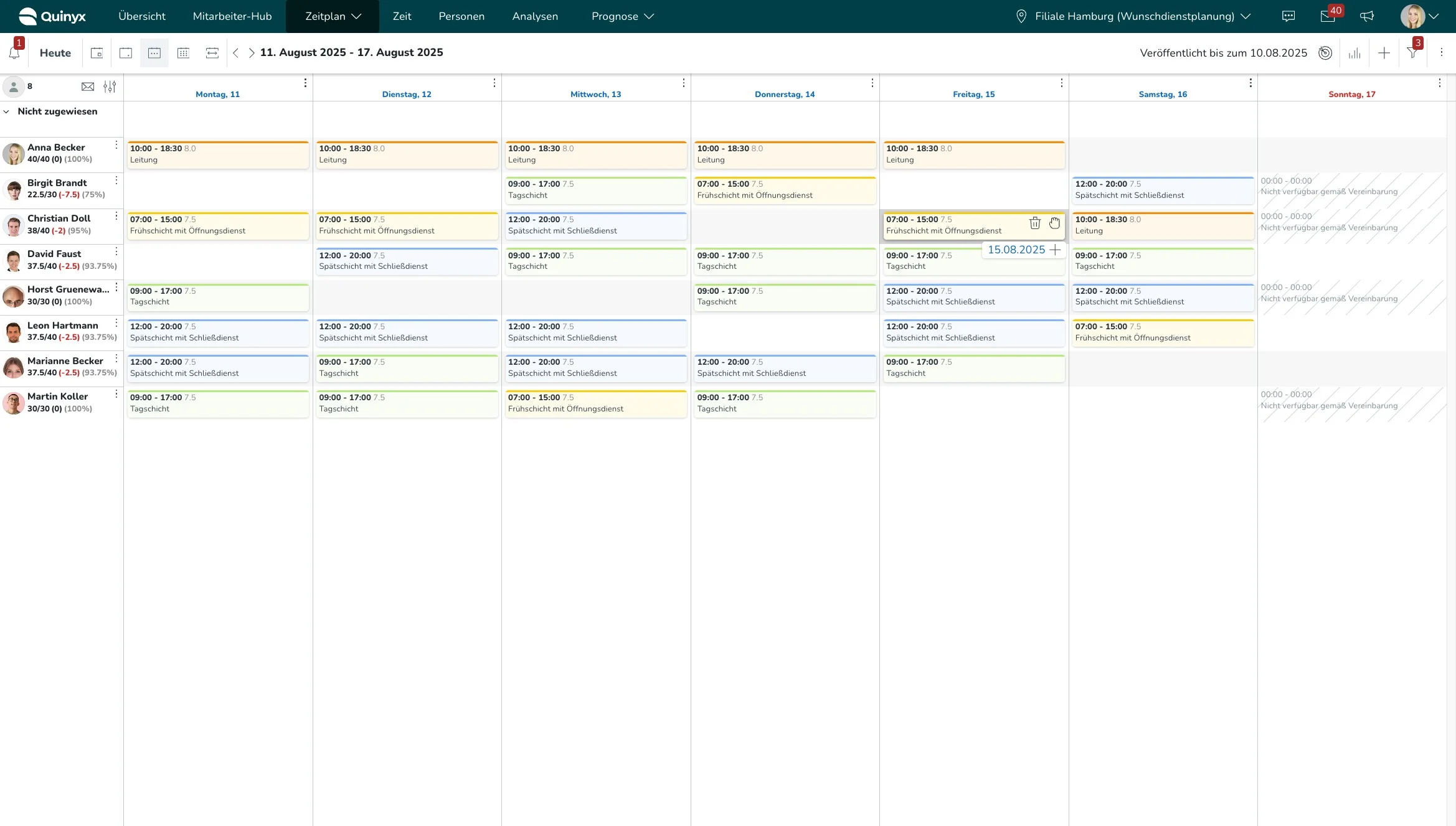Viewport: 1456px width, 826px height.
Task: Open the megaphone announcements icon
Action: [x=1367, y=16]
